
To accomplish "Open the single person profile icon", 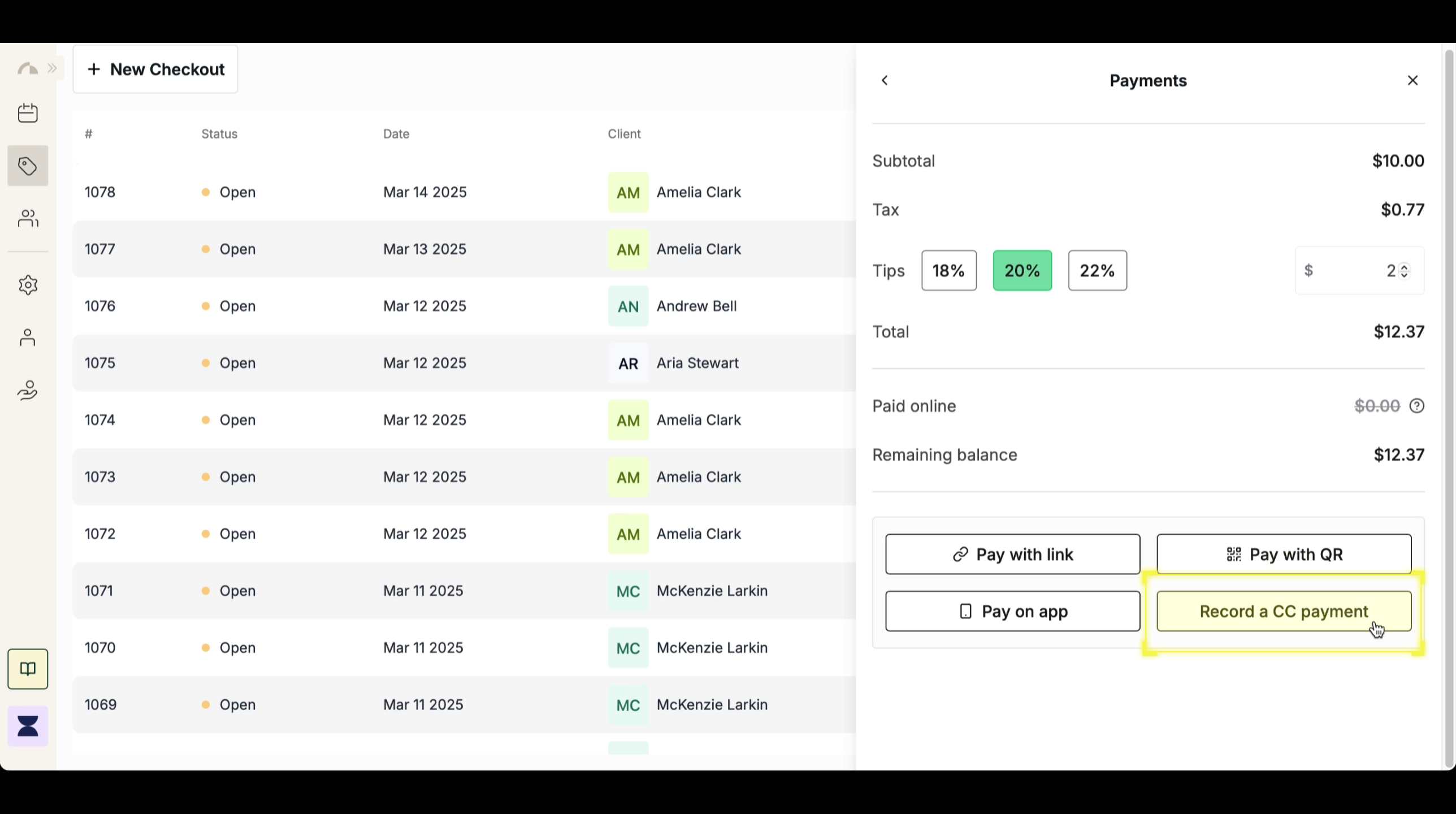I will [28, 337].
